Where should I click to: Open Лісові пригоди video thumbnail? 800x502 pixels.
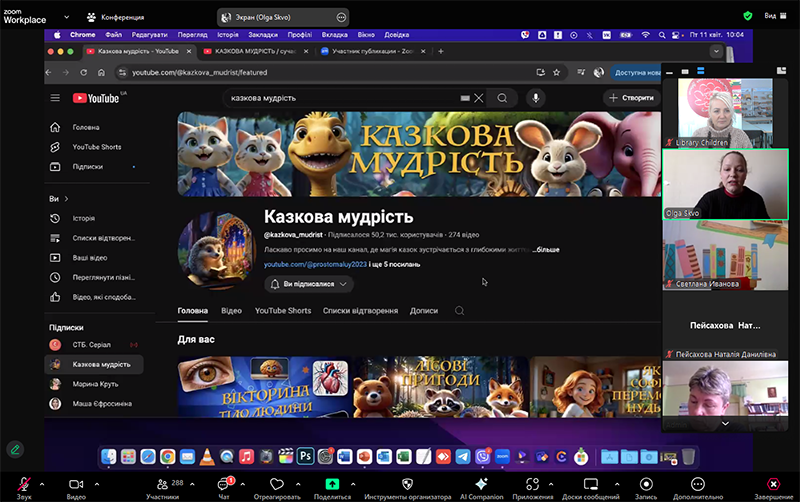(441, 387)
